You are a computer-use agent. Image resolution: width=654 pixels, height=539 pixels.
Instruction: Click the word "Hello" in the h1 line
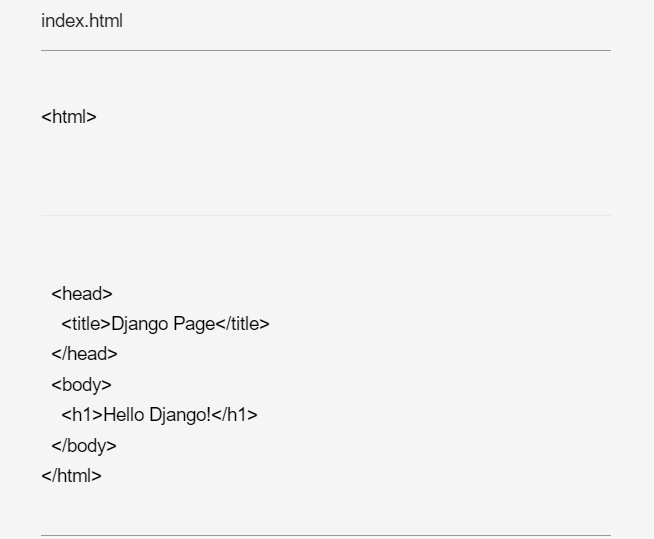(x=124, y=415)
